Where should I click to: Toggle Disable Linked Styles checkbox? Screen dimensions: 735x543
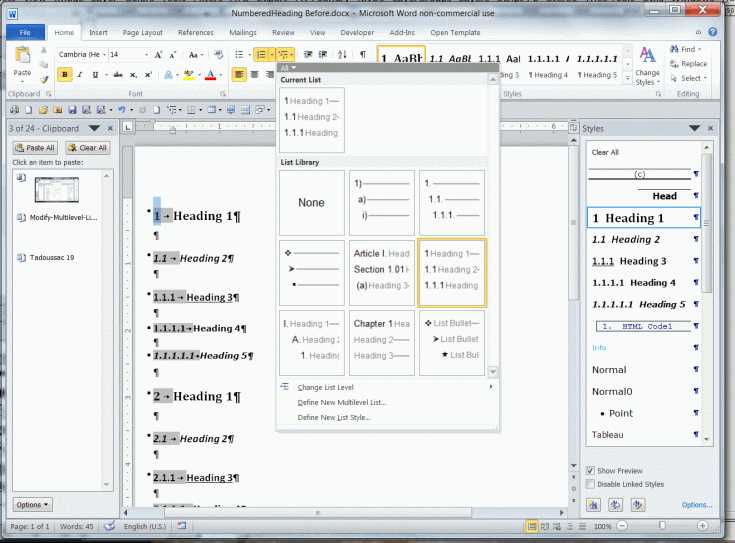[590, 484]
